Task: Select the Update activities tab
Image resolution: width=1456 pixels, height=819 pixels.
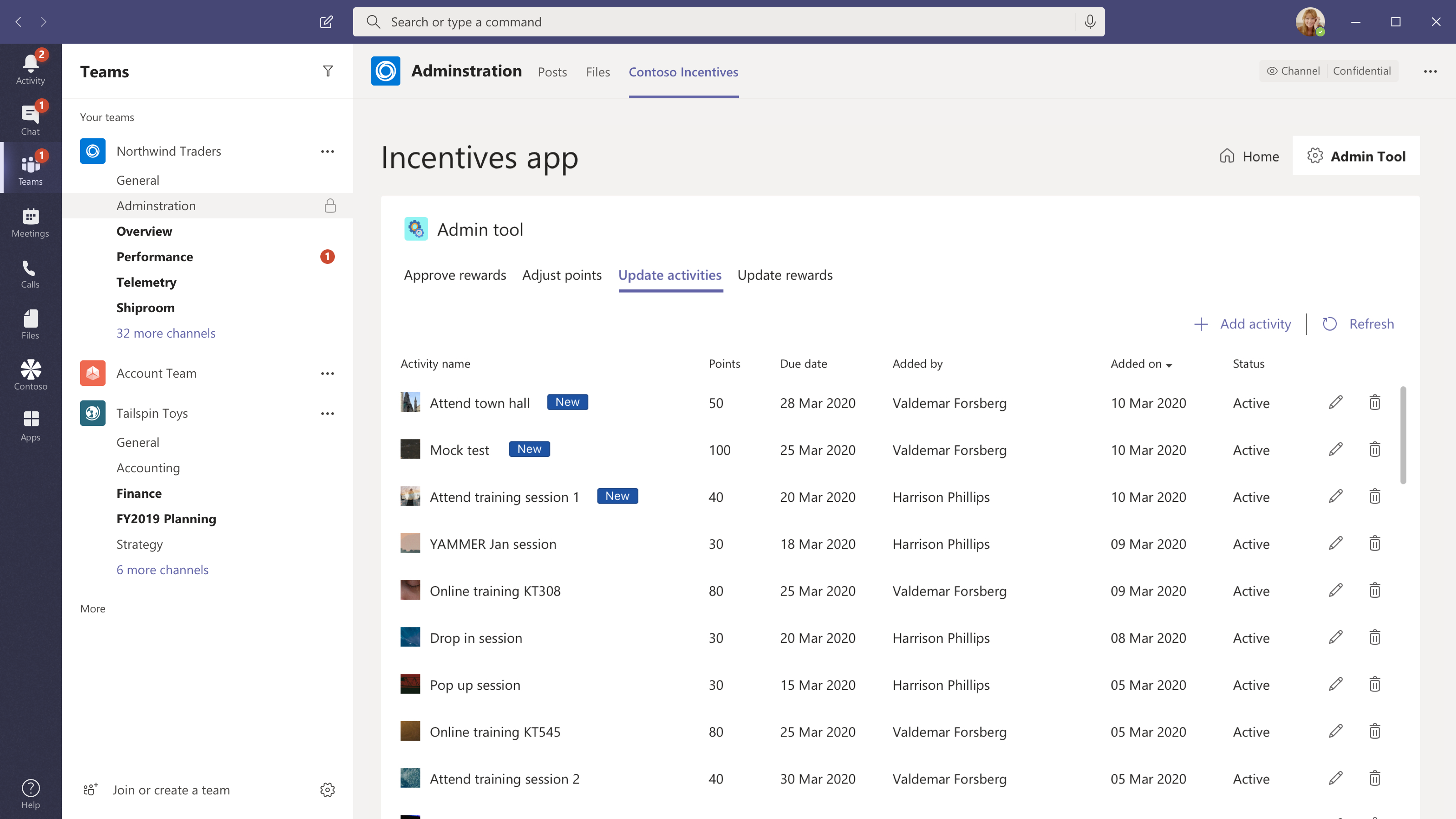Action: [x=670, y=275]
